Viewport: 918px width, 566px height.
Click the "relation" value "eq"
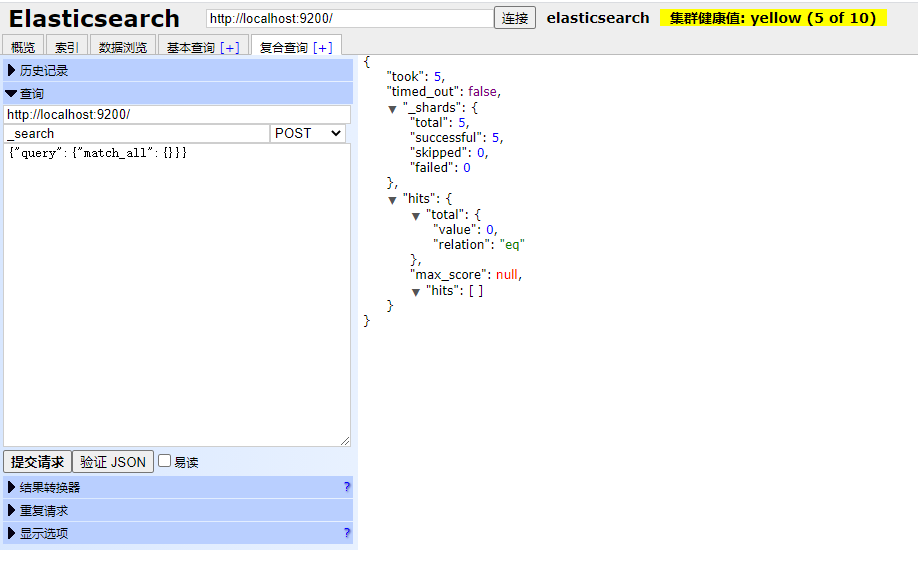pyautogui.click(x=512, y=245)
